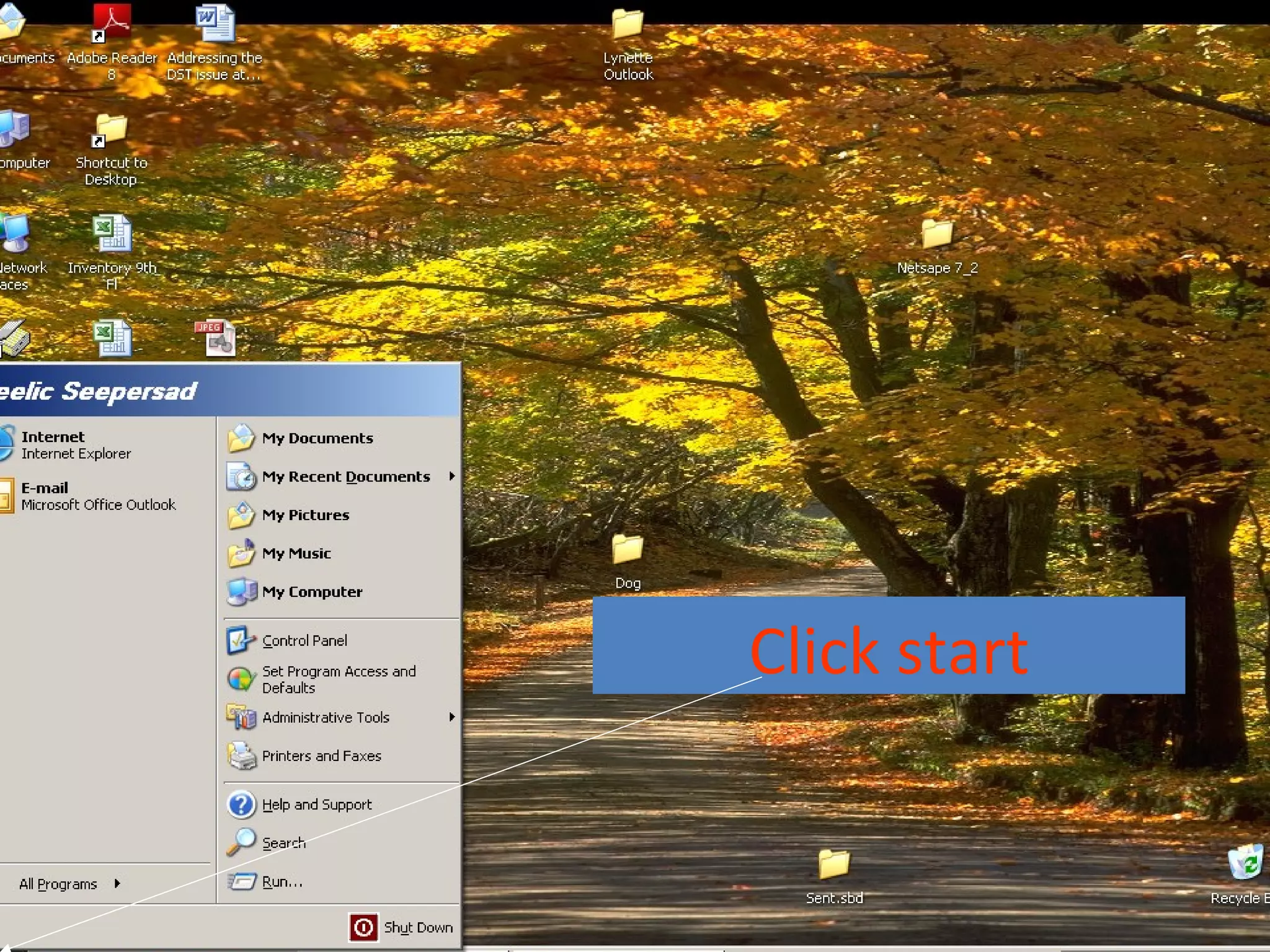The image size is (1270, 952).
Task: Open the JPEG image file icon
Action: point(215,338)
